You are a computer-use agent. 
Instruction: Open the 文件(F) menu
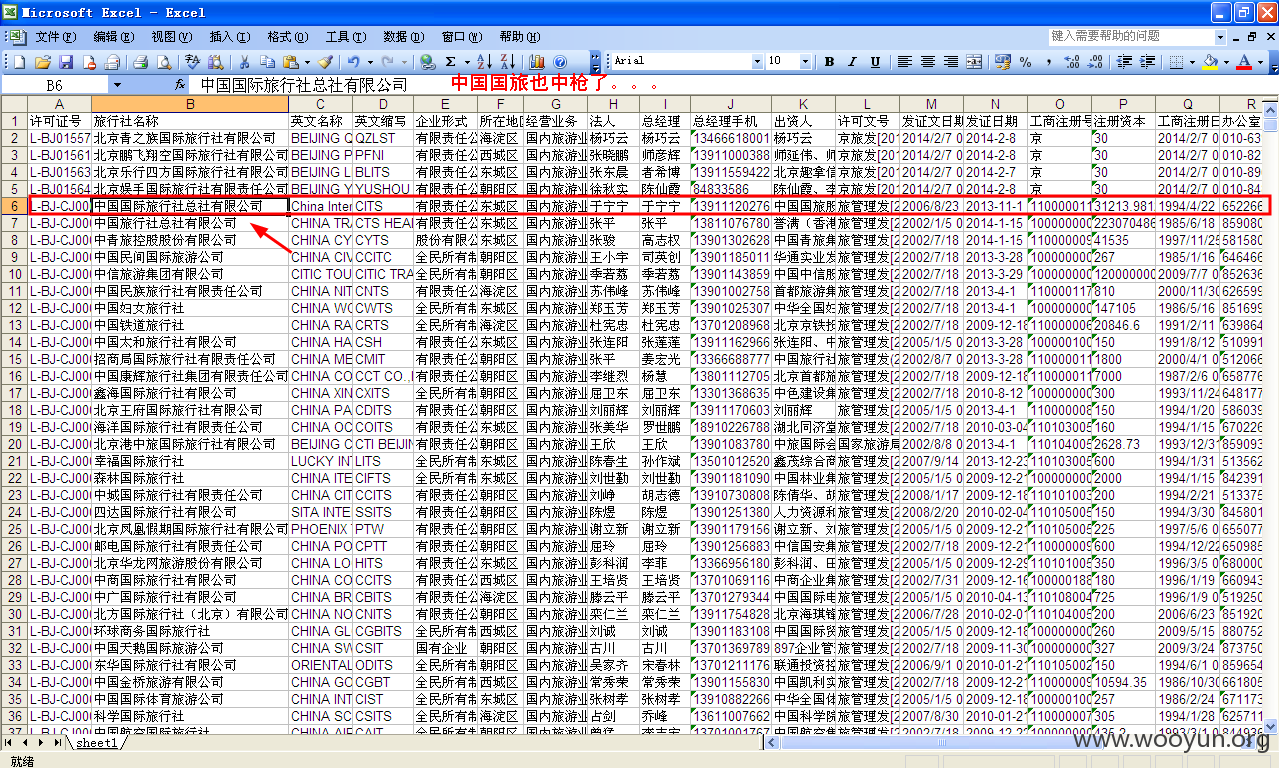(55, 36)
